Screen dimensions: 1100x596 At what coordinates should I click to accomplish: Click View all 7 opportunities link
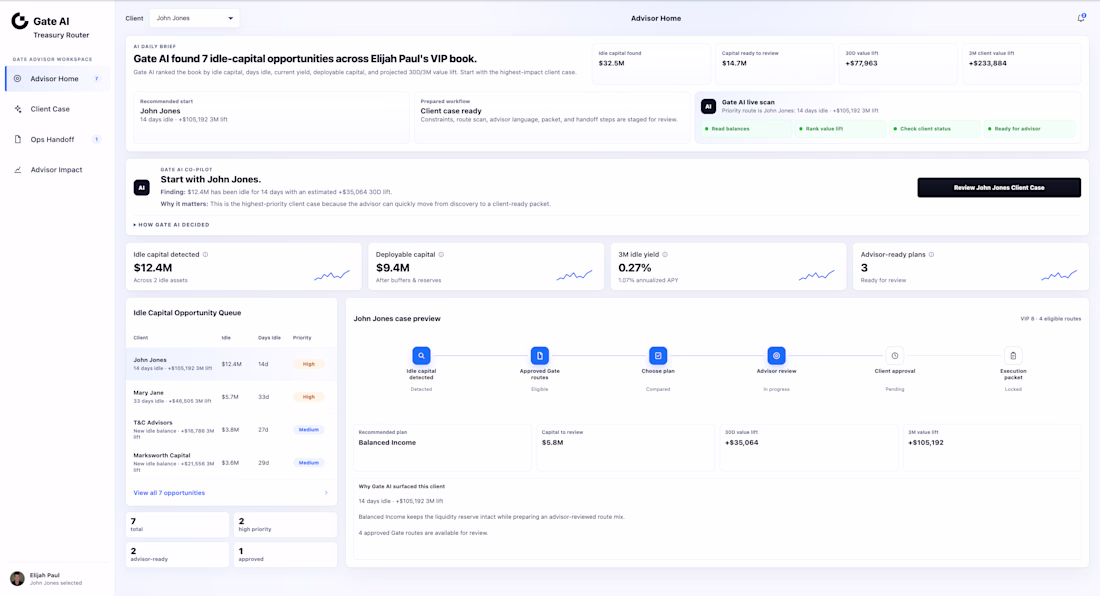click(x=169, y=493)
